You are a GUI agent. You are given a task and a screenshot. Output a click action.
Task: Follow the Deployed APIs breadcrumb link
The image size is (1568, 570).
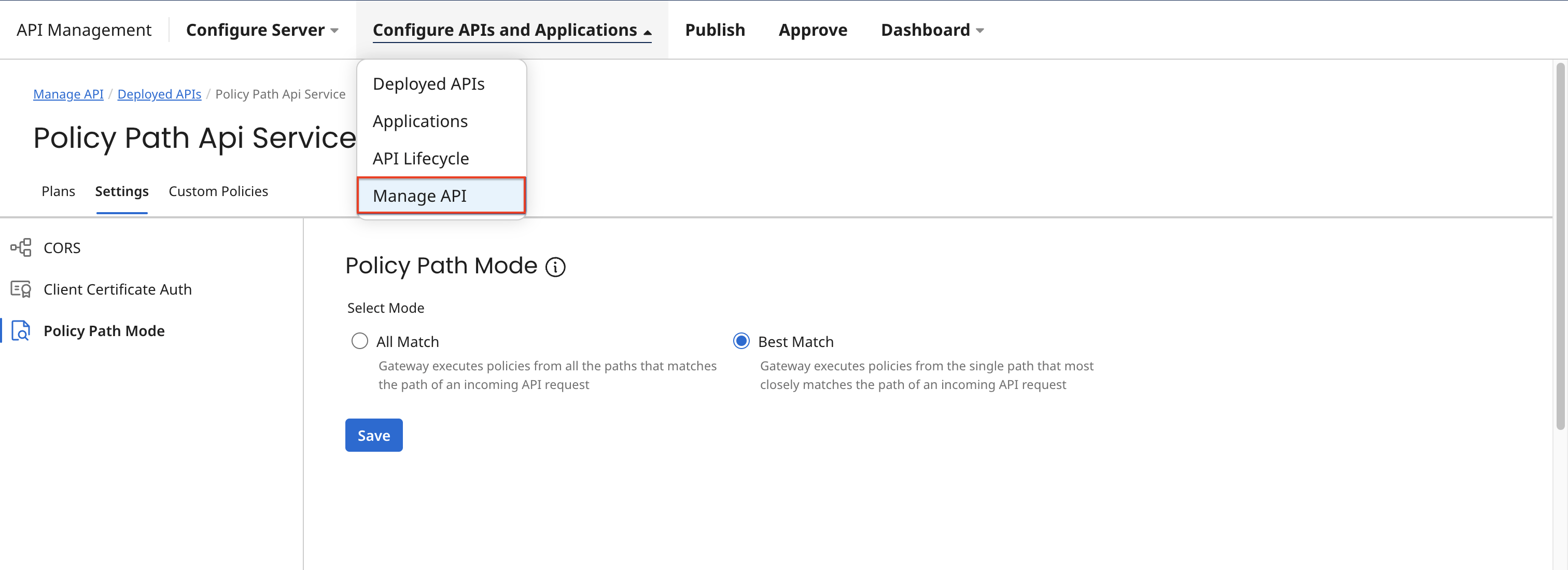[159, 94]
